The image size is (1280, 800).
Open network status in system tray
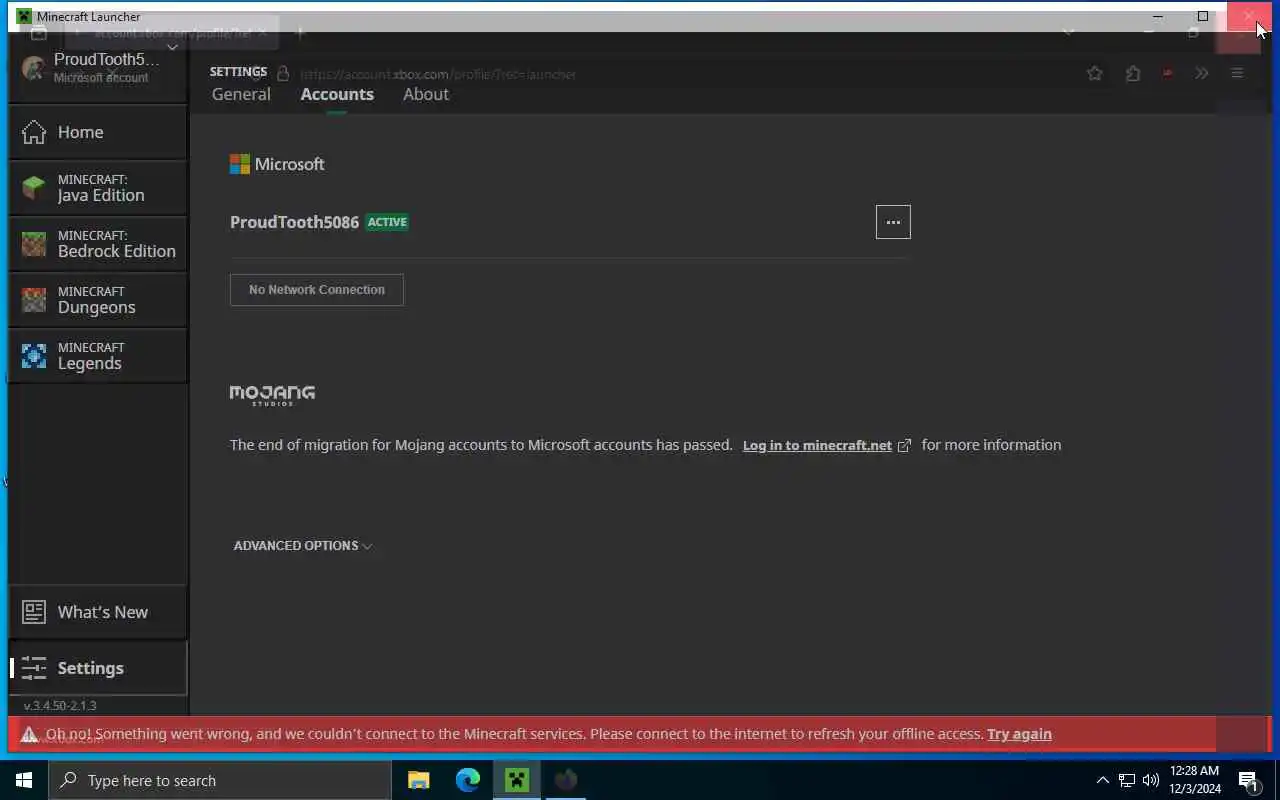pos(1126,780)
